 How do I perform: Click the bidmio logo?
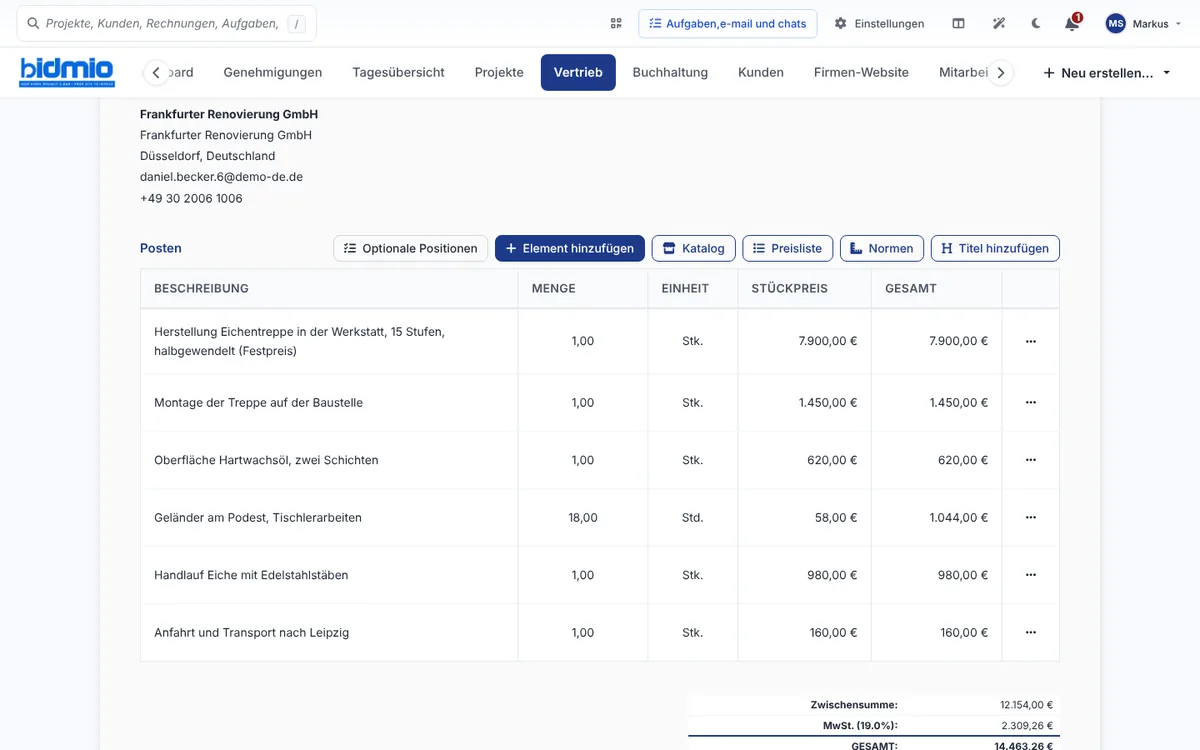tap(67, 72)
